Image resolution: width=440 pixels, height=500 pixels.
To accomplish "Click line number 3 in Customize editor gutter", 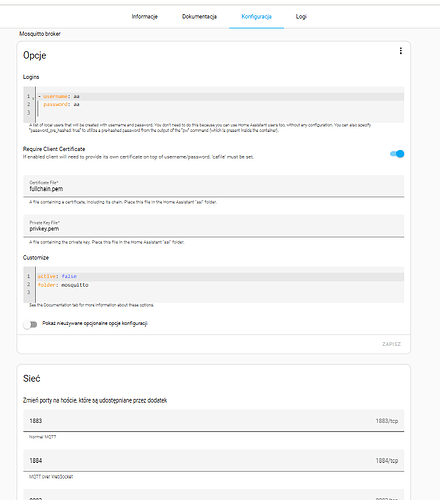I will (29, 292).
